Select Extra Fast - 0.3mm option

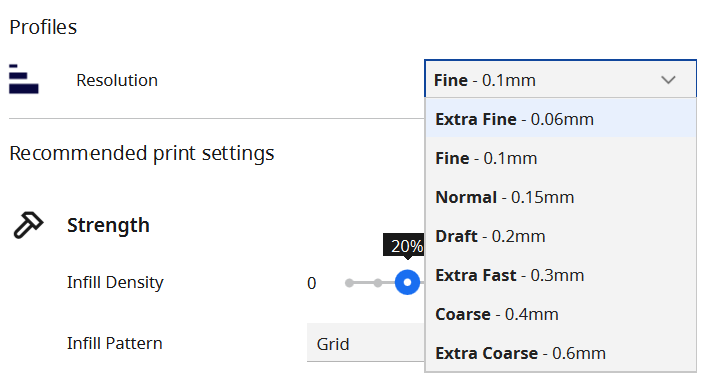pyautogui.click(x=560, y=275)
